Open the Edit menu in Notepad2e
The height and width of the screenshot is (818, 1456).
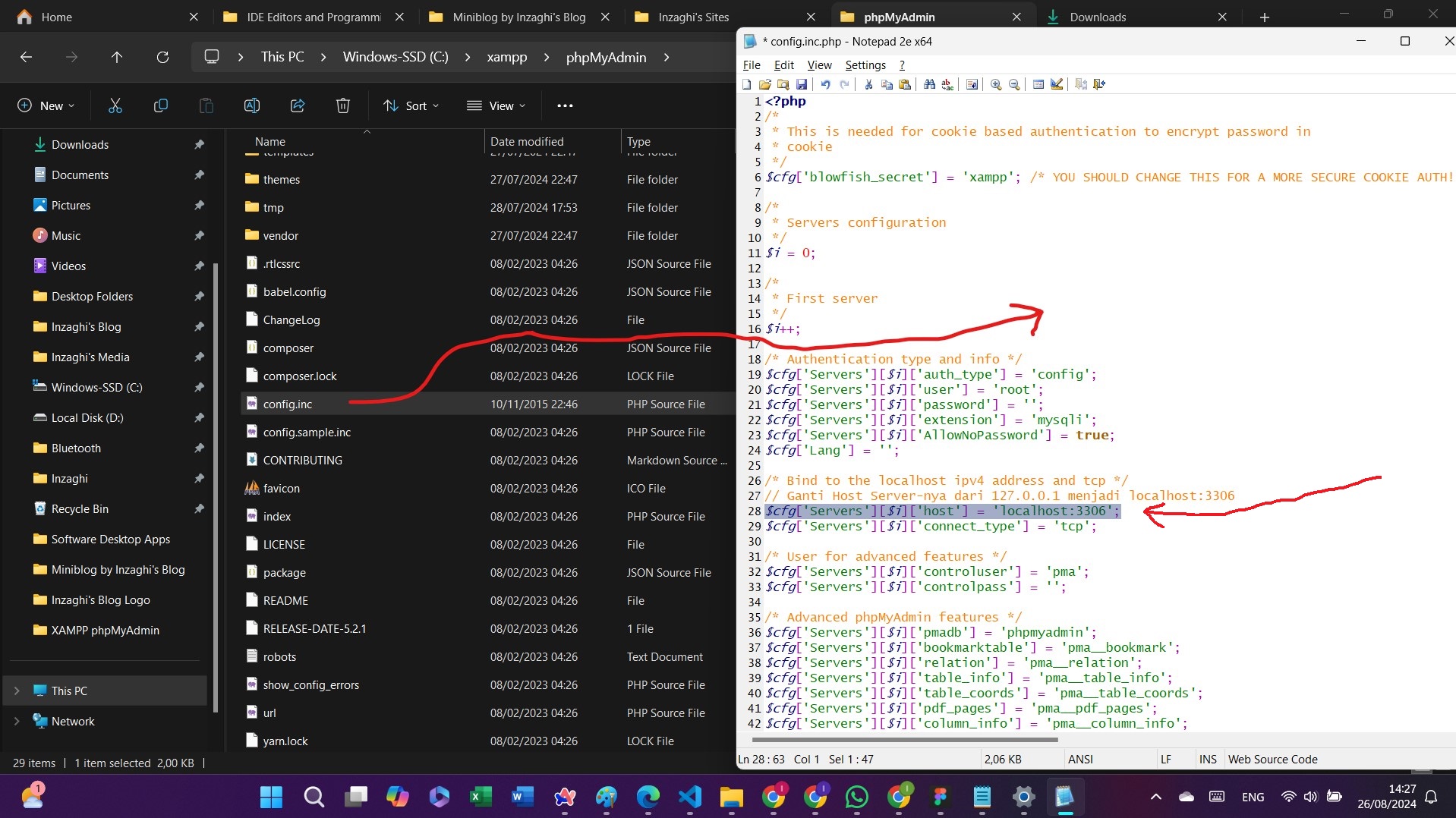pyautogui.click(x=784, y=65)
